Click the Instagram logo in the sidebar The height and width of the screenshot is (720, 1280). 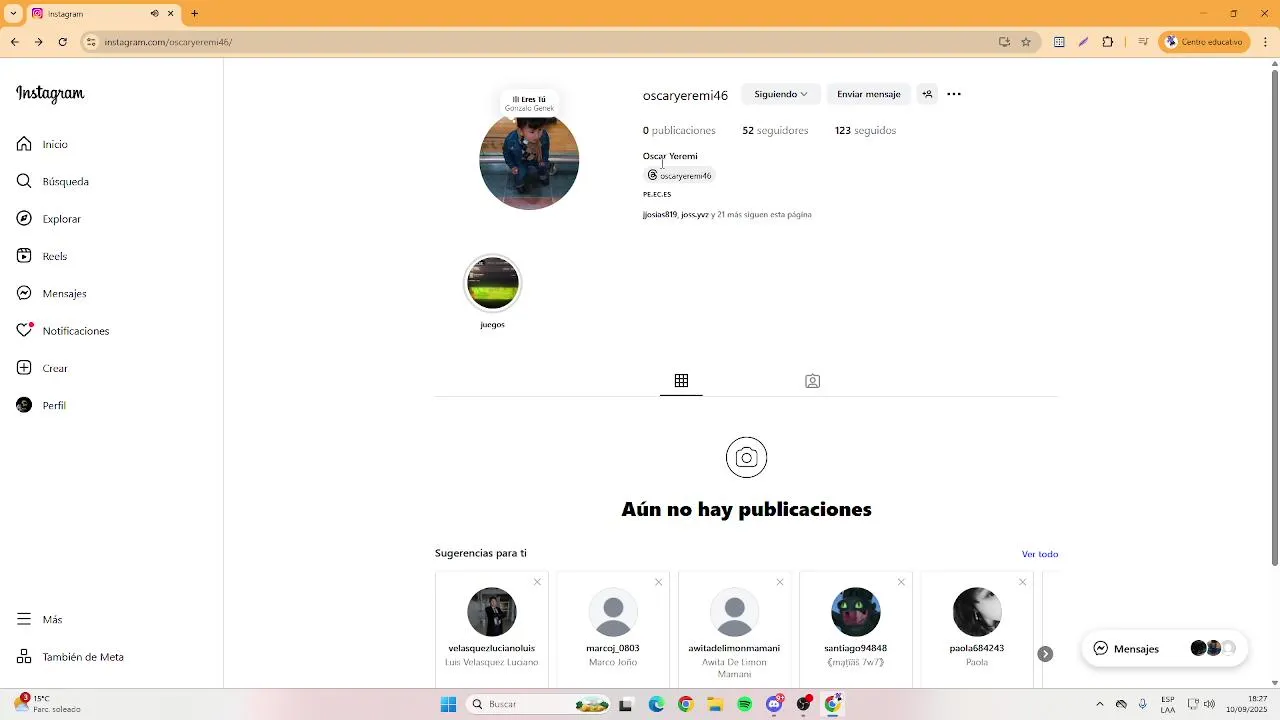pos(50,94)
